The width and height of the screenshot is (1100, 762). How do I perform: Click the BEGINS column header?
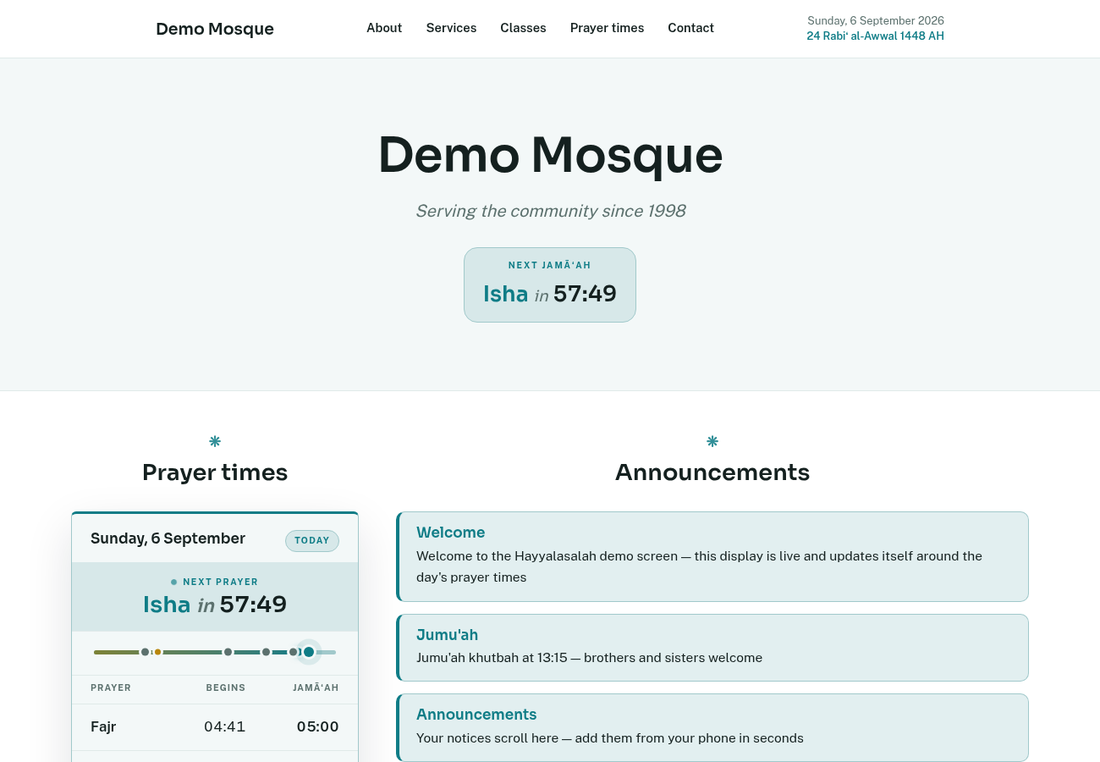226,688
